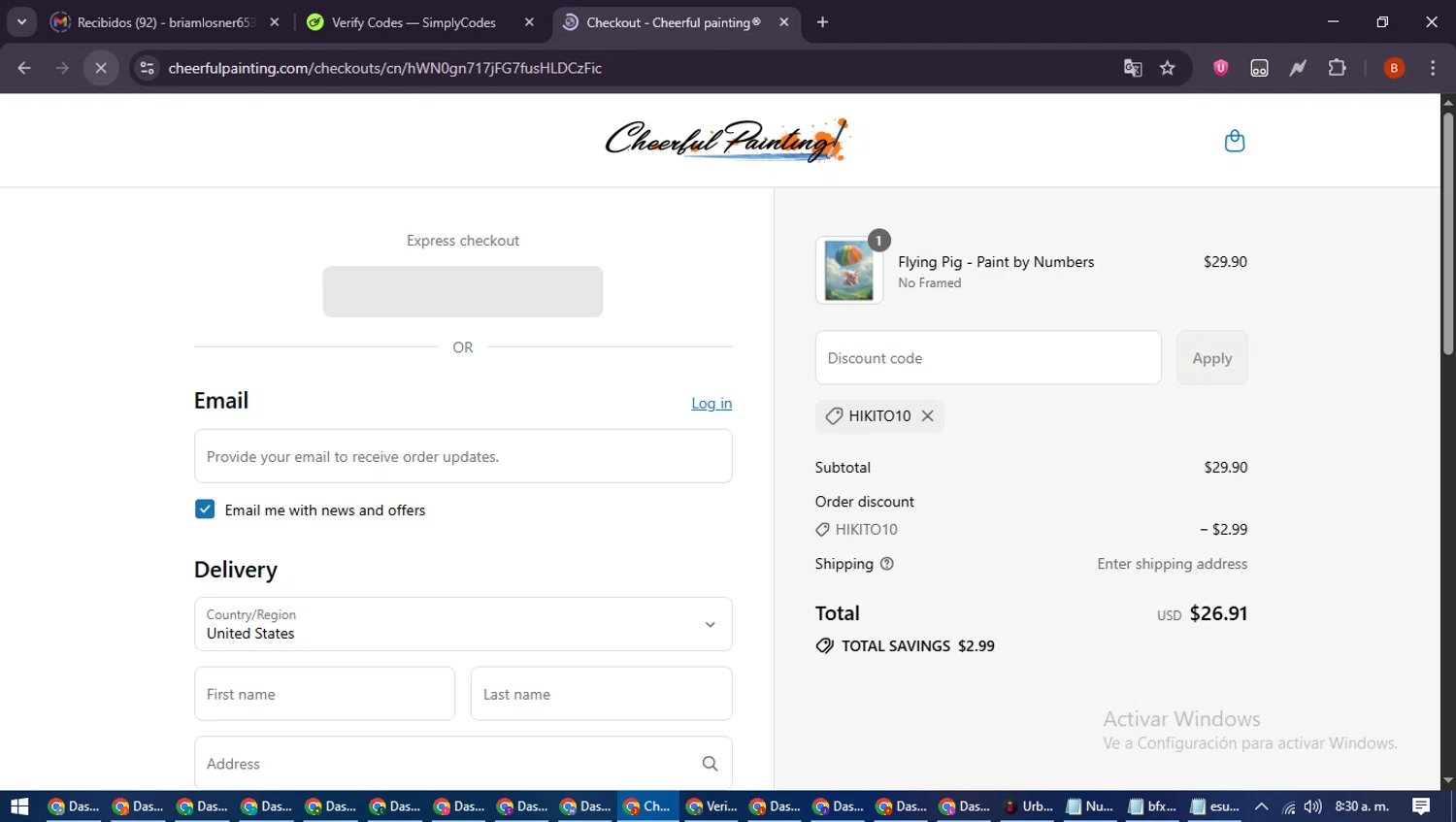Remove the HIKITO10 discount tag
The height and width of the screenshot is (822, 1456).
pyautogui.click(x=928, y=415)
